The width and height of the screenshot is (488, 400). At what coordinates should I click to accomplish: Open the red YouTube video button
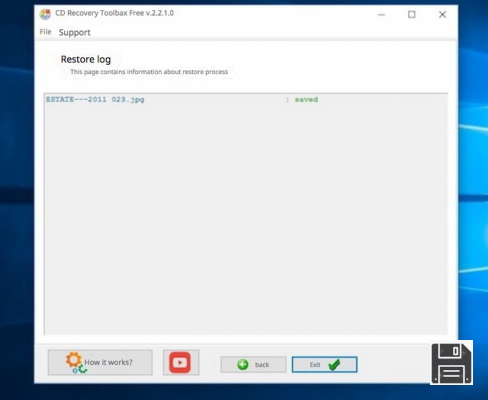point(180,362)
